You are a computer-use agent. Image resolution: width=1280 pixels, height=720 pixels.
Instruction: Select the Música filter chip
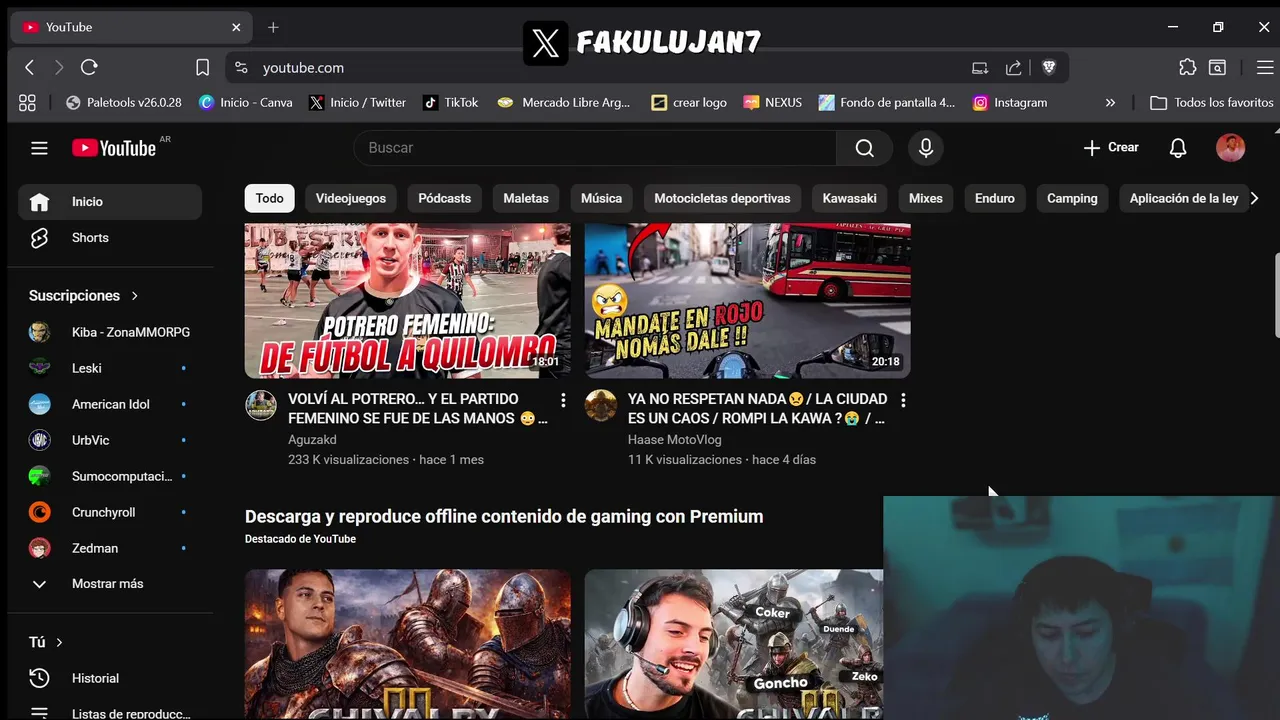coord(602,198)
